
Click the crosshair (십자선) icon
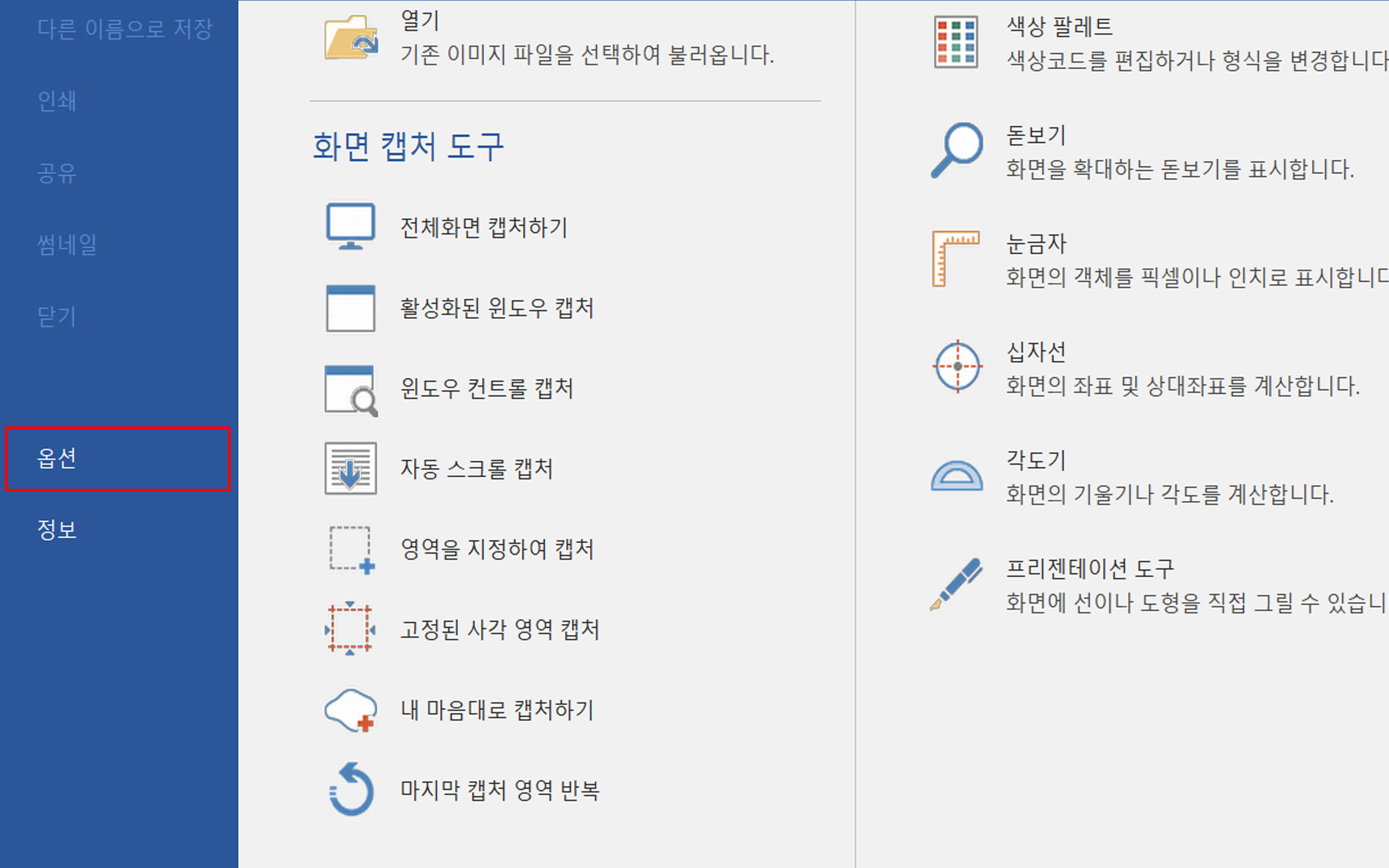[x=957, y=367]
